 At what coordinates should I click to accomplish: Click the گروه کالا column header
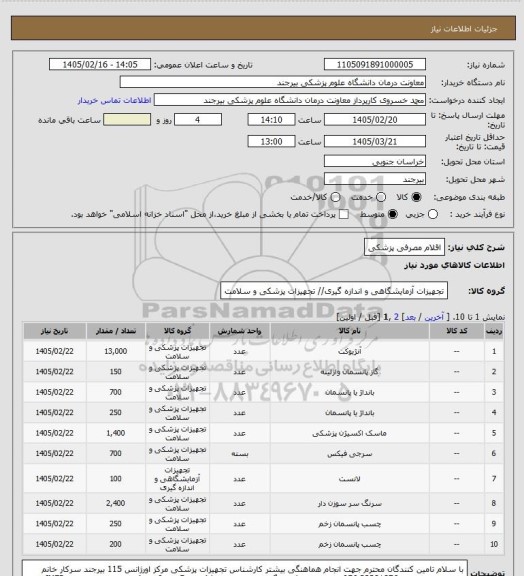(x=177, y=331)
